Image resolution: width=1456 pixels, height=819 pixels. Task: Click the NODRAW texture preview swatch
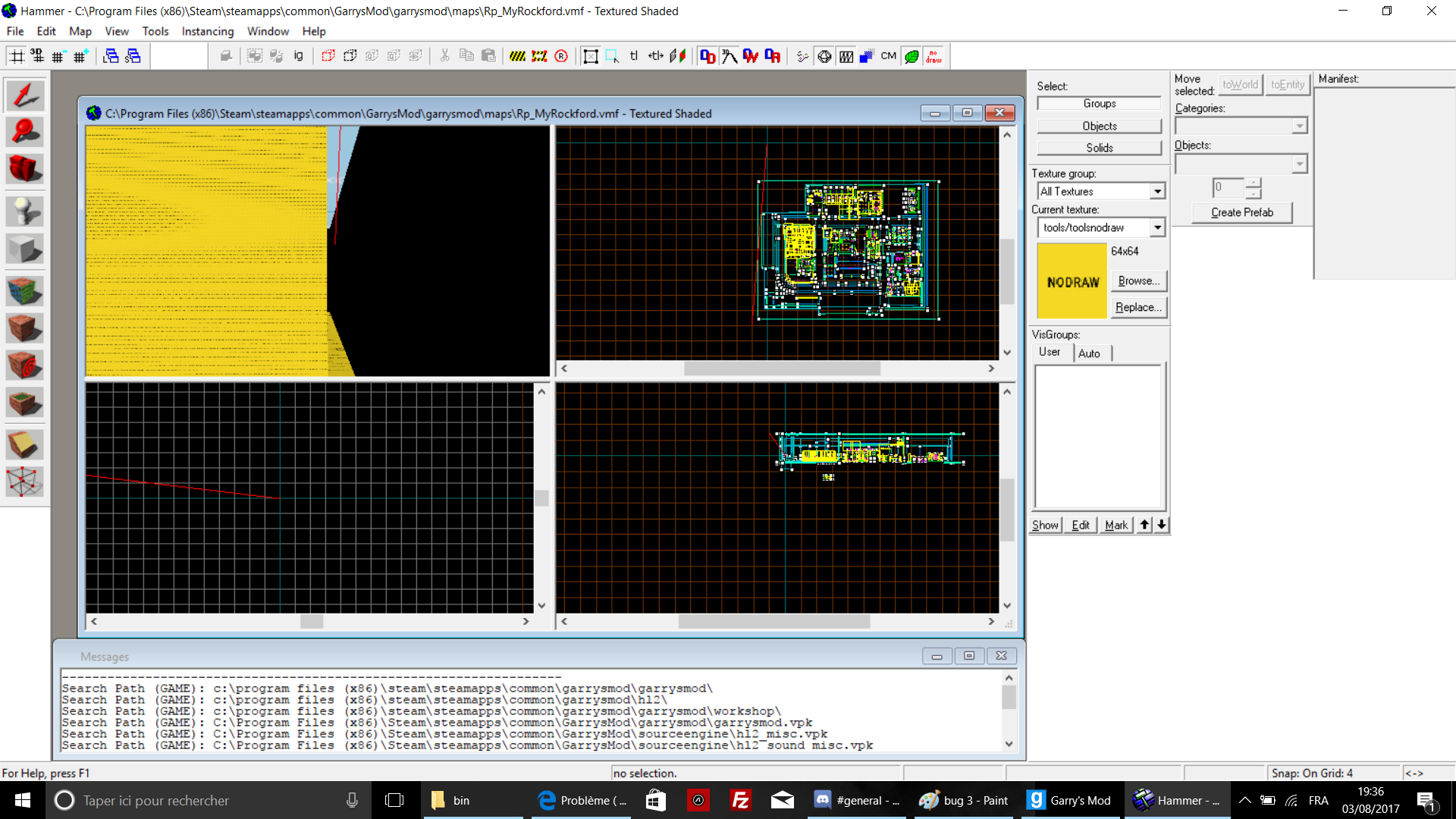point(1072,281)
